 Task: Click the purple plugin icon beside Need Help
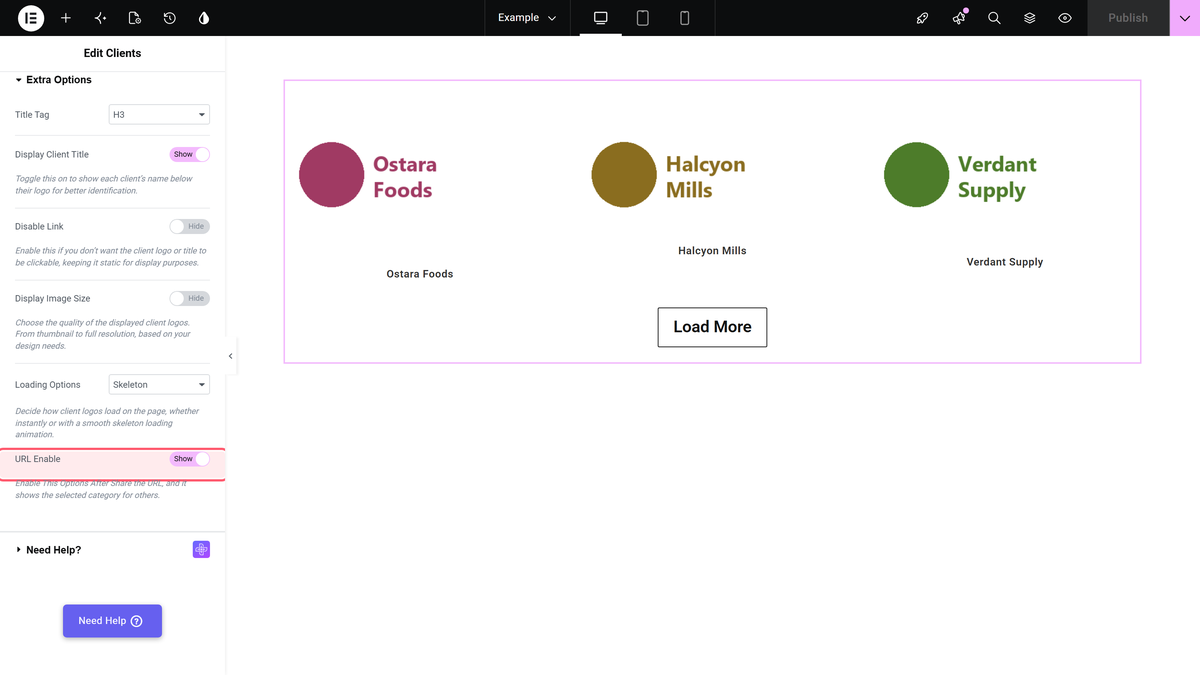tap(201, 550)
